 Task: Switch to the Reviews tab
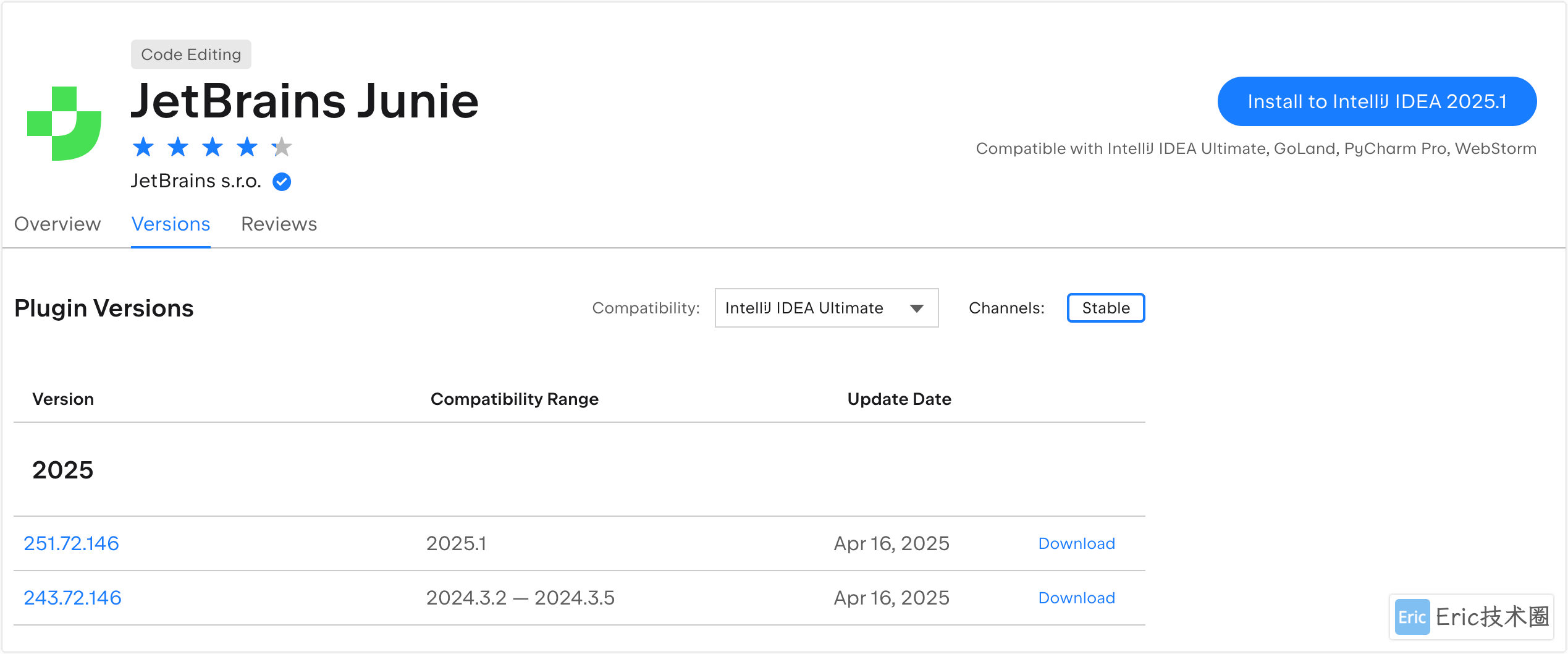tap(279, 224)
